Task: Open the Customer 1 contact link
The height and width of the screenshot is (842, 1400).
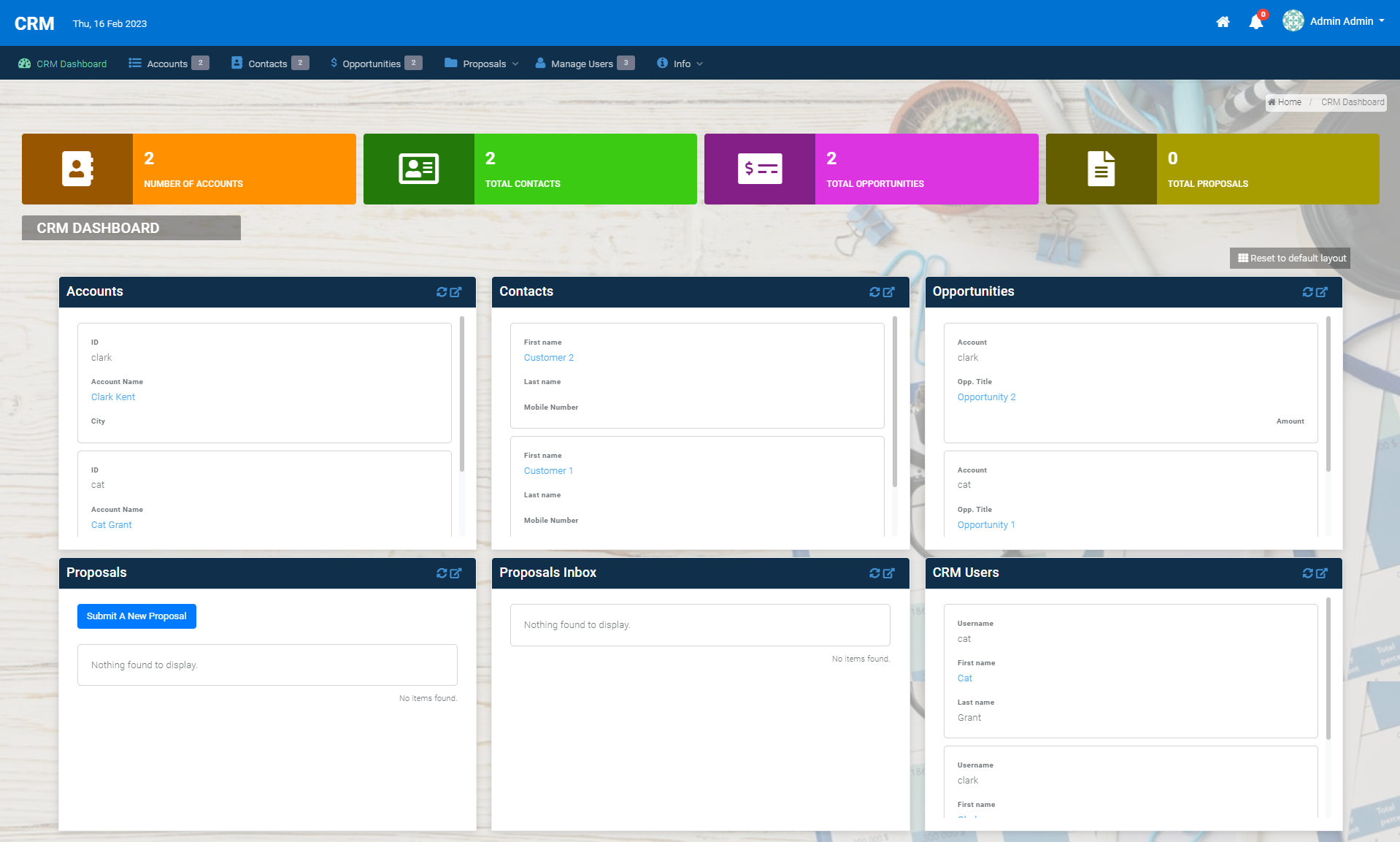Action: pos(548,471)
